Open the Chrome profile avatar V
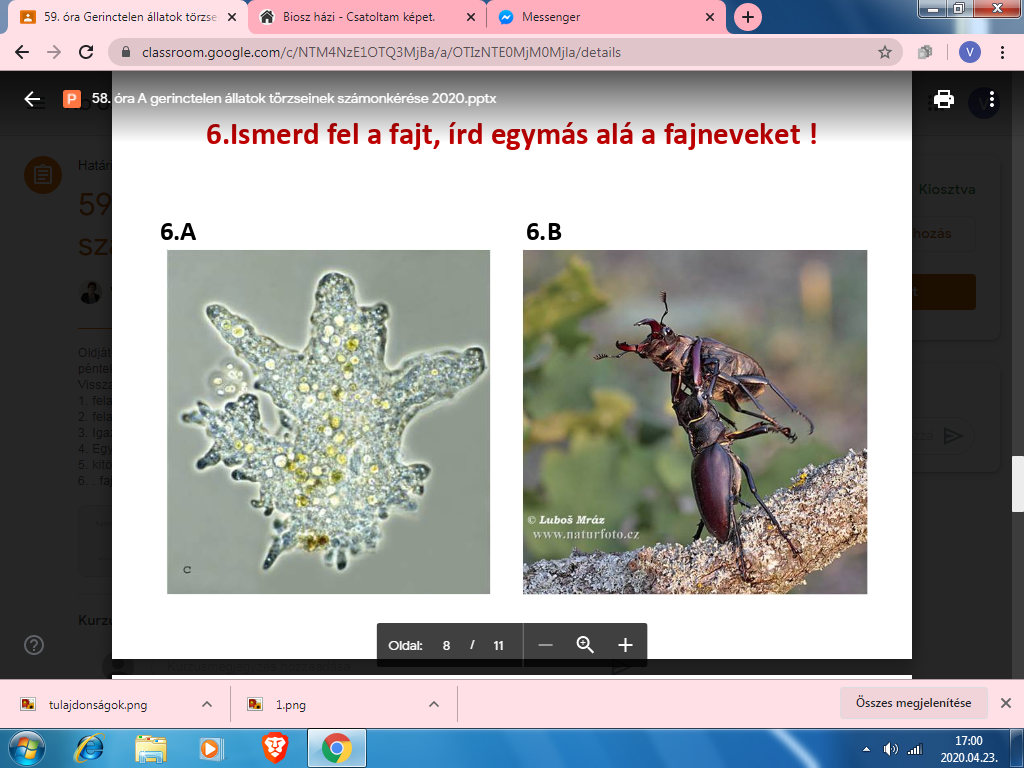This screenshot has height=768, width=1024. coord(969,52)
